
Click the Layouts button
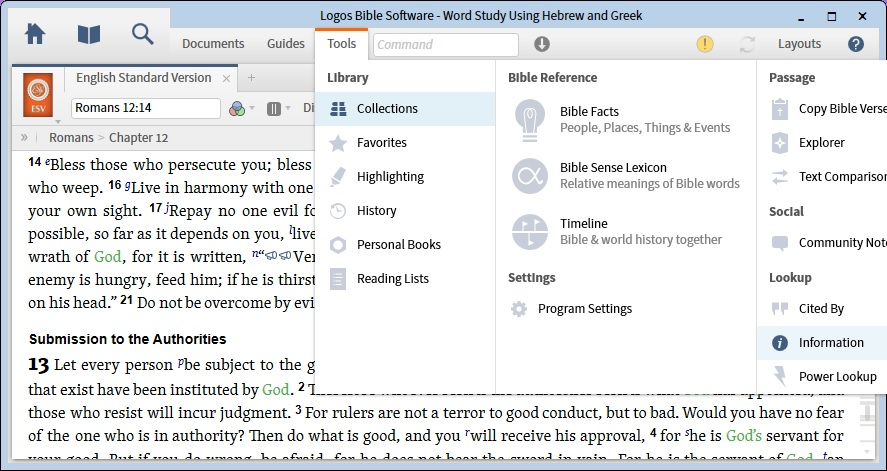[799, 44]
